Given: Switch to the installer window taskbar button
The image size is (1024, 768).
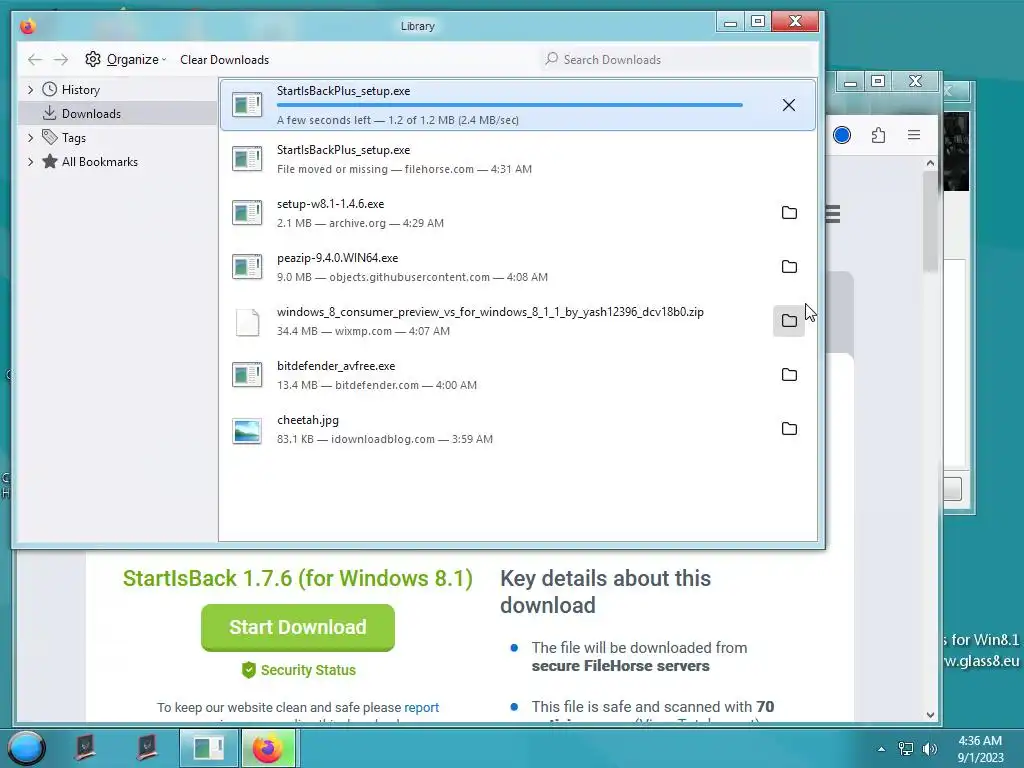Looking at the screenshot, I should pos(208,748).
